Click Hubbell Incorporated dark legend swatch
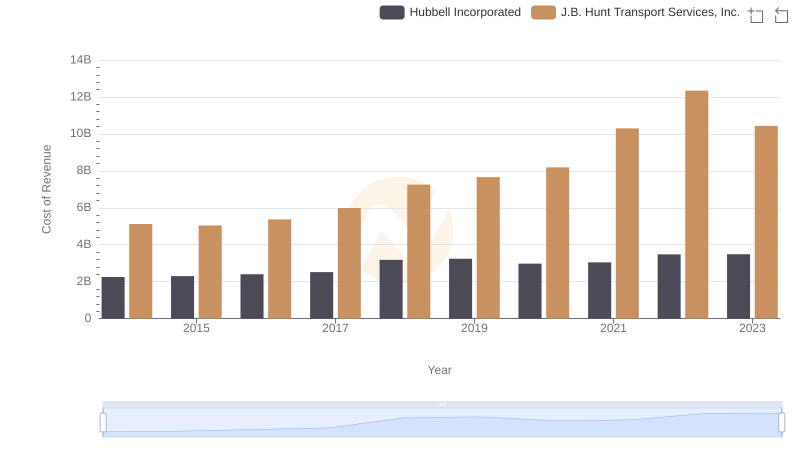 392,12
